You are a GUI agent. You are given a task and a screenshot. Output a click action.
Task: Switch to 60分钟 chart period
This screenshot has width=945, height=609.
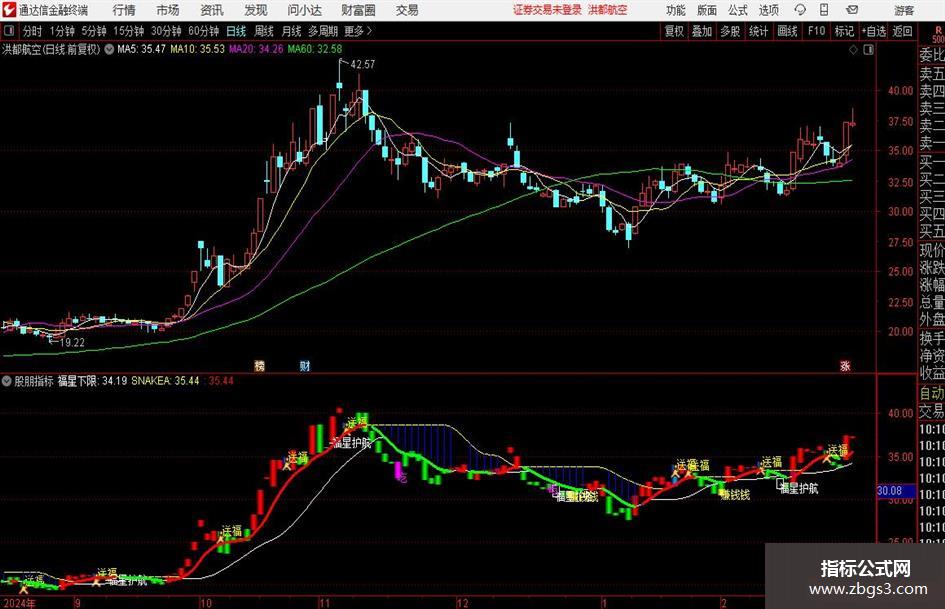coord(204,31)
